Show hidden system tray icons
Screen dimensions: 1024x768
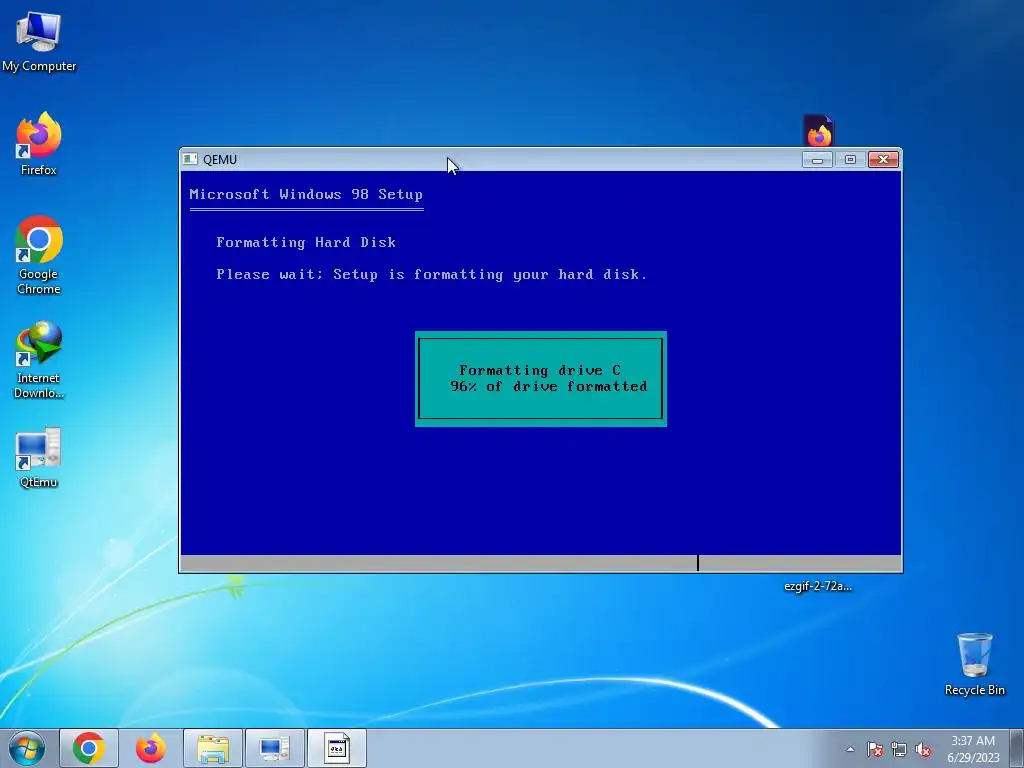pyautogui.click(x=850, y=749)
